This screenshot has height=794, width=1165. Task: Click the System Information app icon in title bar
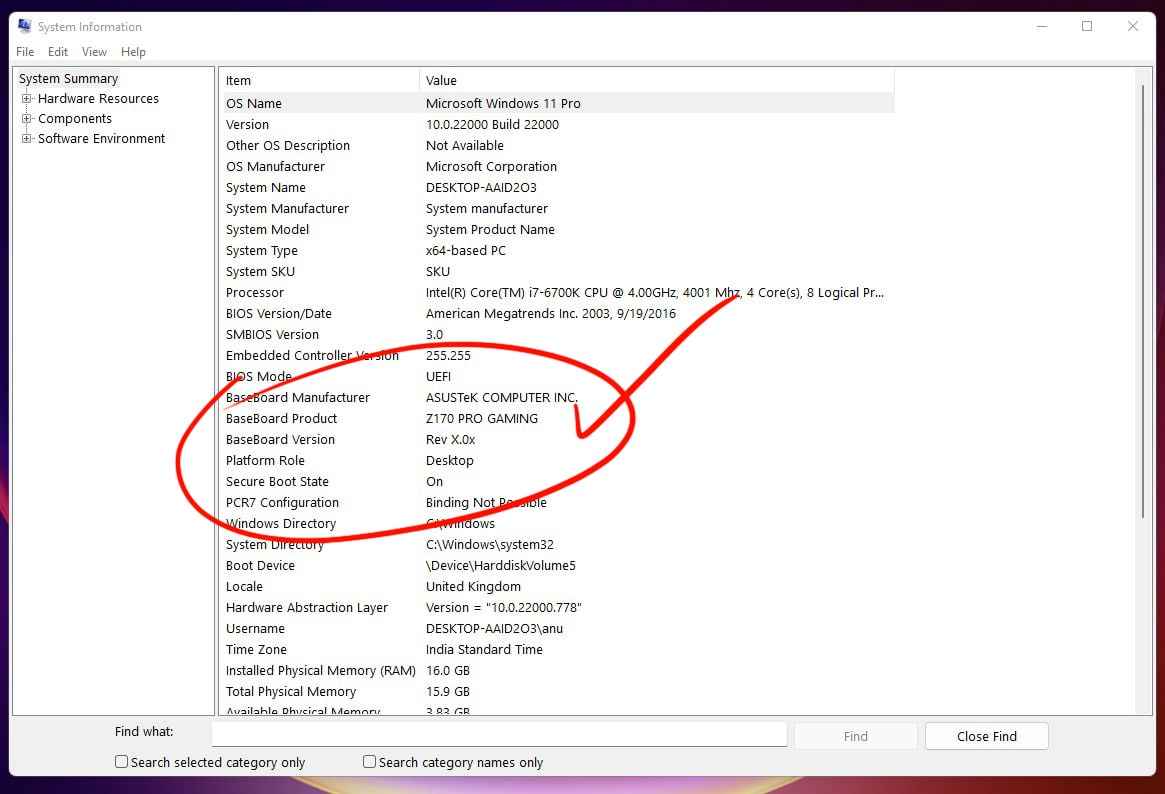(24, 26)
